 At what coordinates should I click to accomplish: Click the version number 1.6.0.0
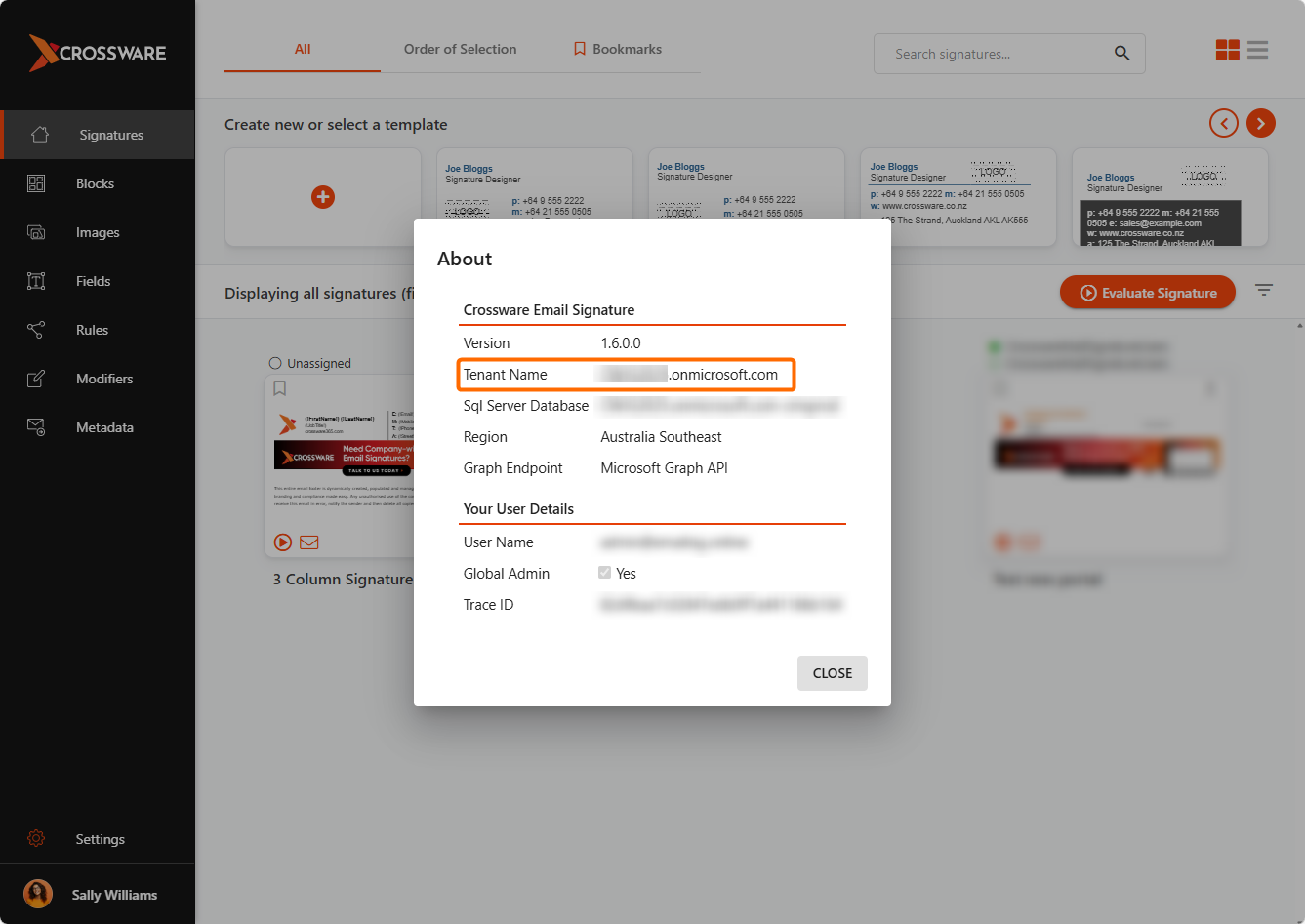click(621, 343)
